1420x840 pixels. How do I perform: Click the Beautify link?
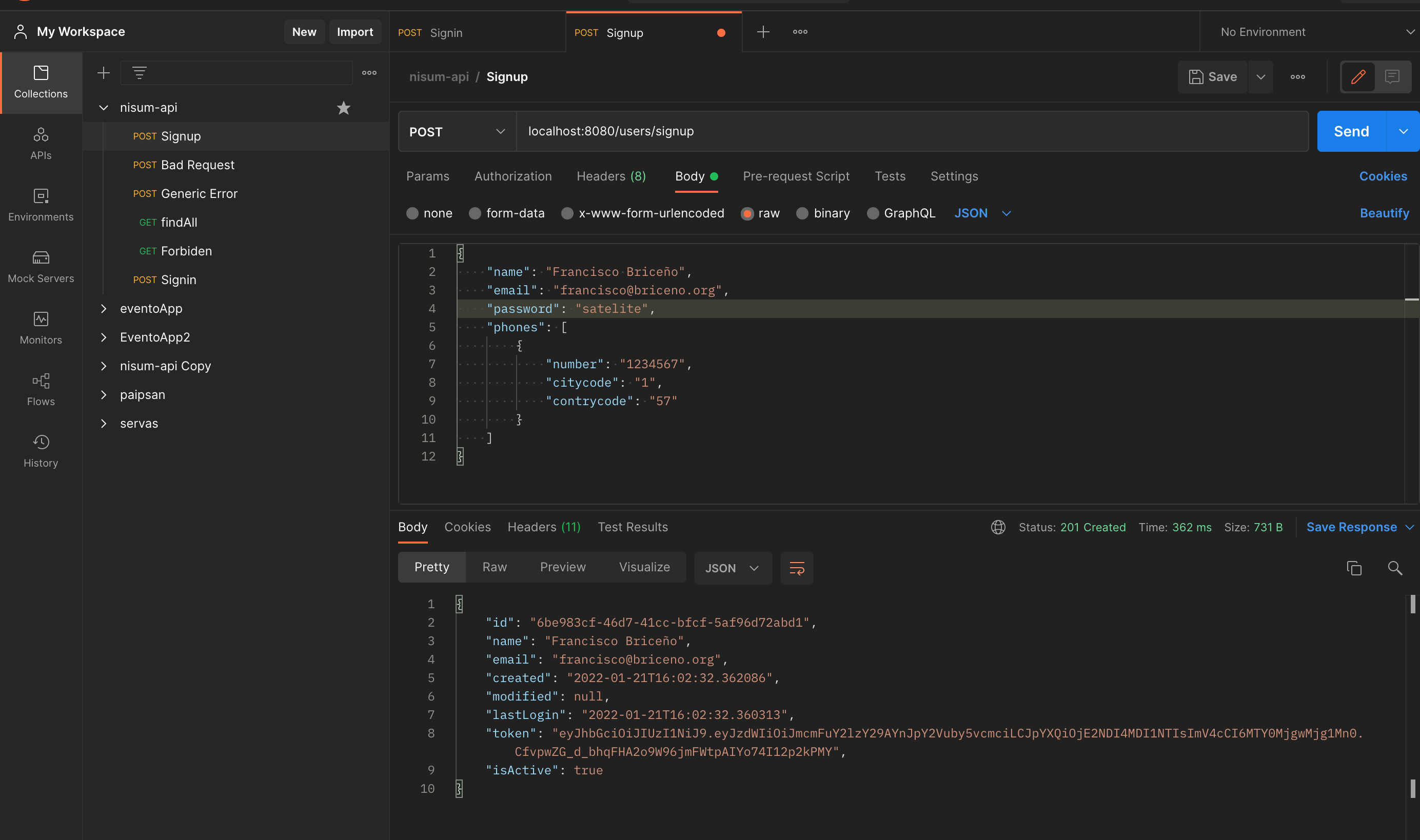(1384, 213)
